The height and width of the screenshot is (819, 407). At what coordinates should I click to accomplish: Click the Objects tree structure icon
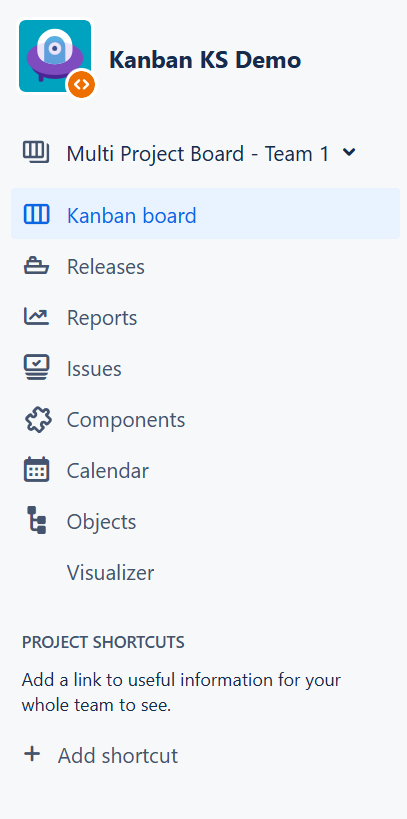(37, 520)
